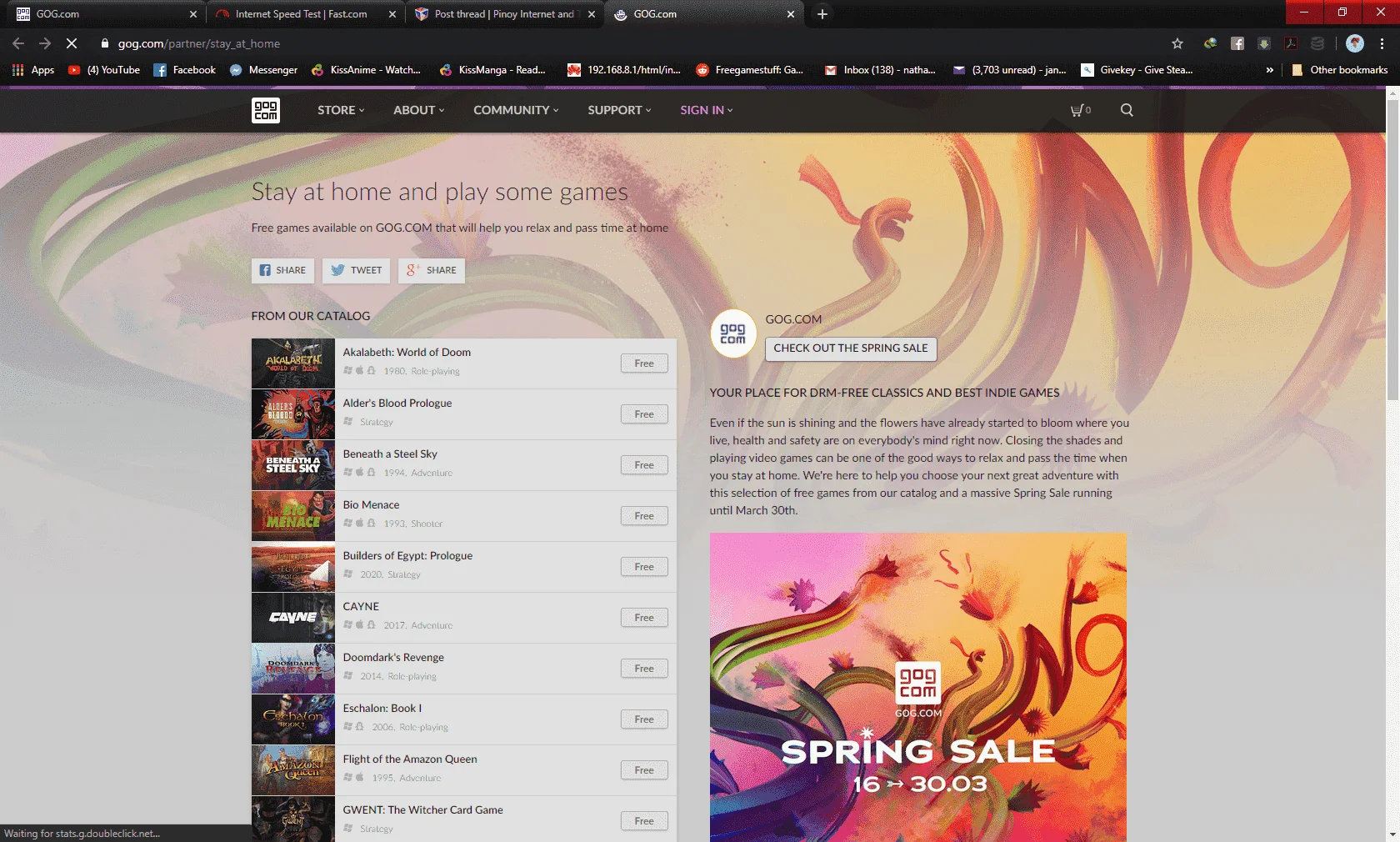1400x842 pixels.
Task: Share the page on Facebook with SHARE button
Action: pos(283,270)
